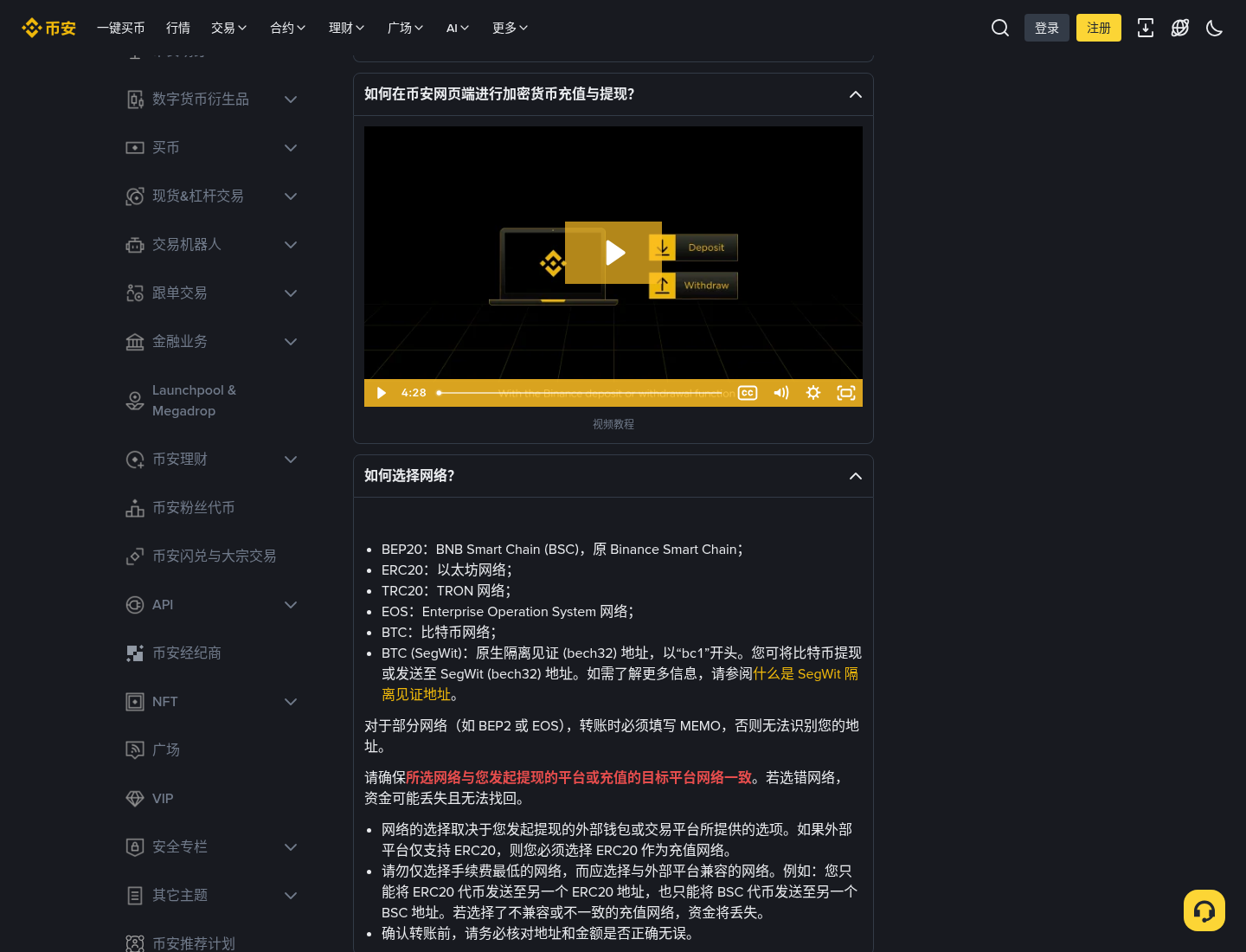This screenshot has height=952, width=1246.
Task: Click the 币安经纪商 sidebar icon
Action: (135, 653)
